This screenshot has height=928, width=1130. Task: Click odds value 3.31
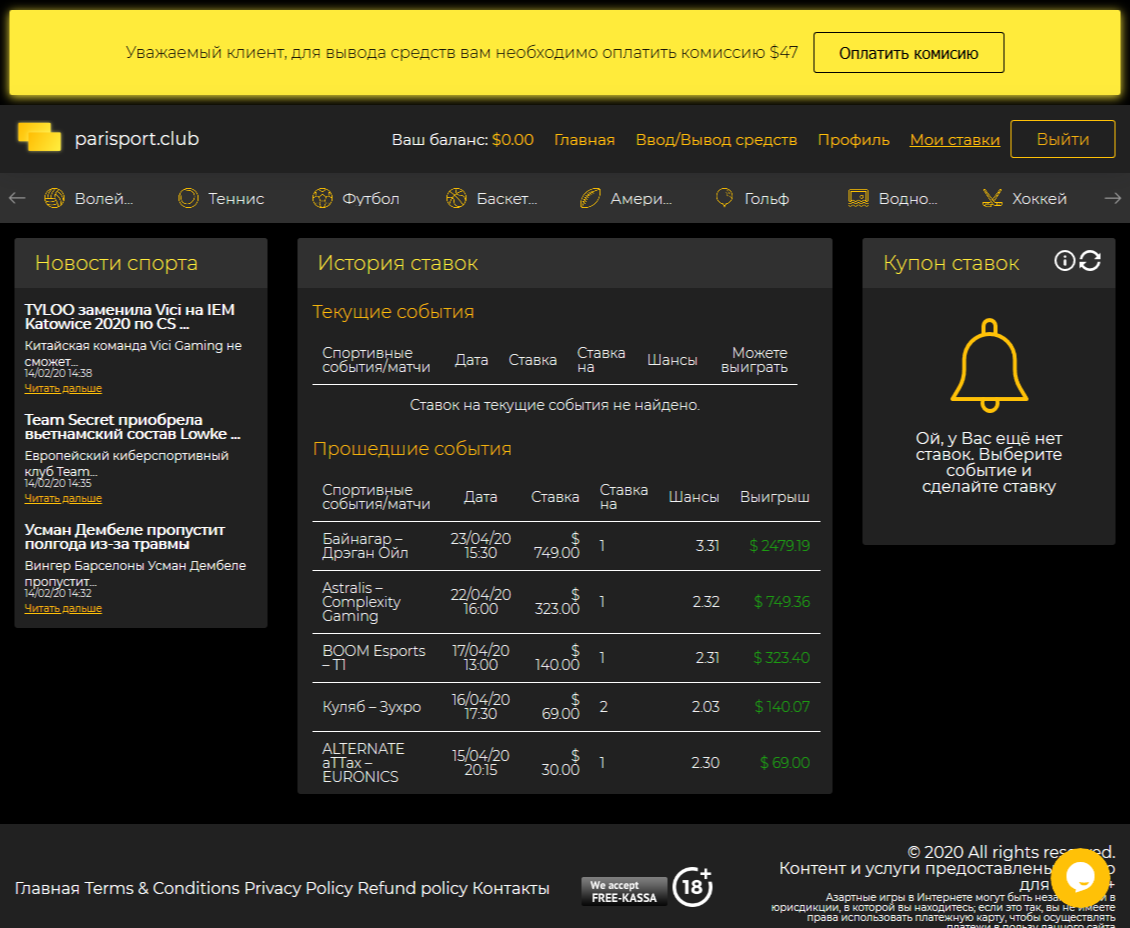tap(707, 545)
